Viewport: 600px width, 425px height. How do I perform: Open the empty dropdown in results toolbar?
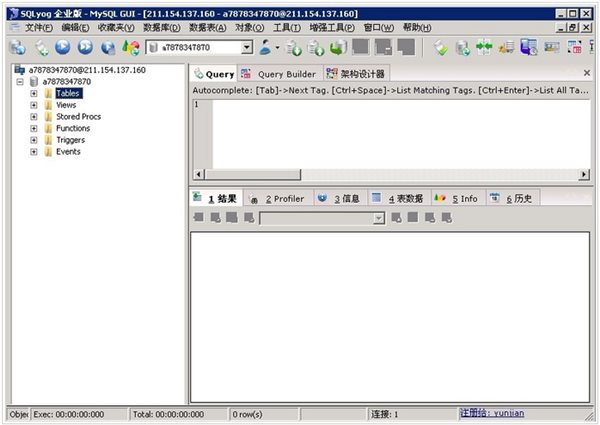coord(322,218)
